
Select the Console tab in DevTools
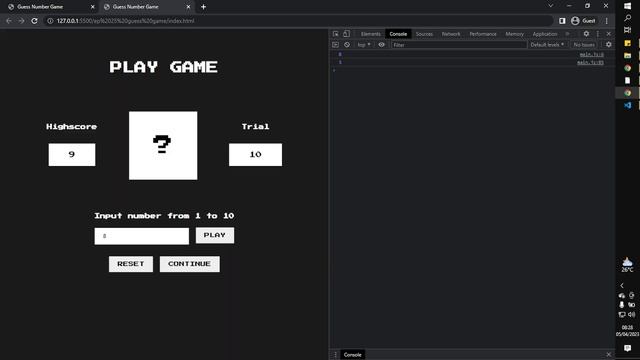tap(398, 34)
